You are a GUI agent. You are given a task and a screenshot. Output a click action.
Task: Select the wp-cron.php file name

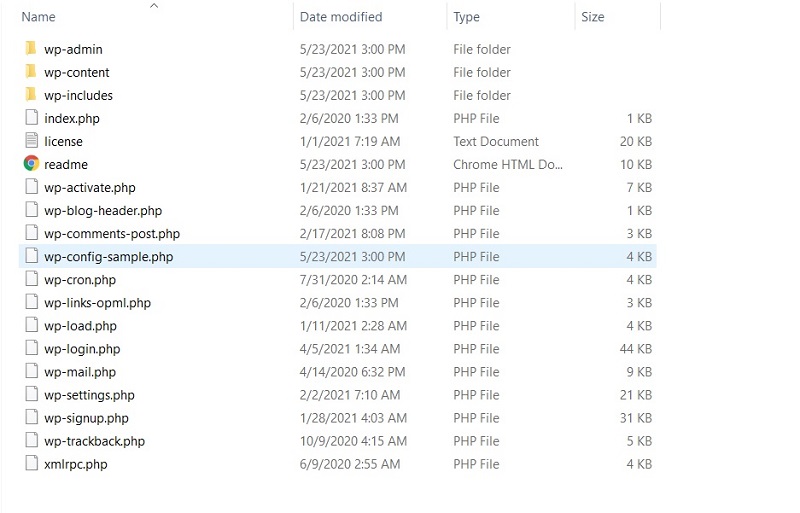coord(80,280)
